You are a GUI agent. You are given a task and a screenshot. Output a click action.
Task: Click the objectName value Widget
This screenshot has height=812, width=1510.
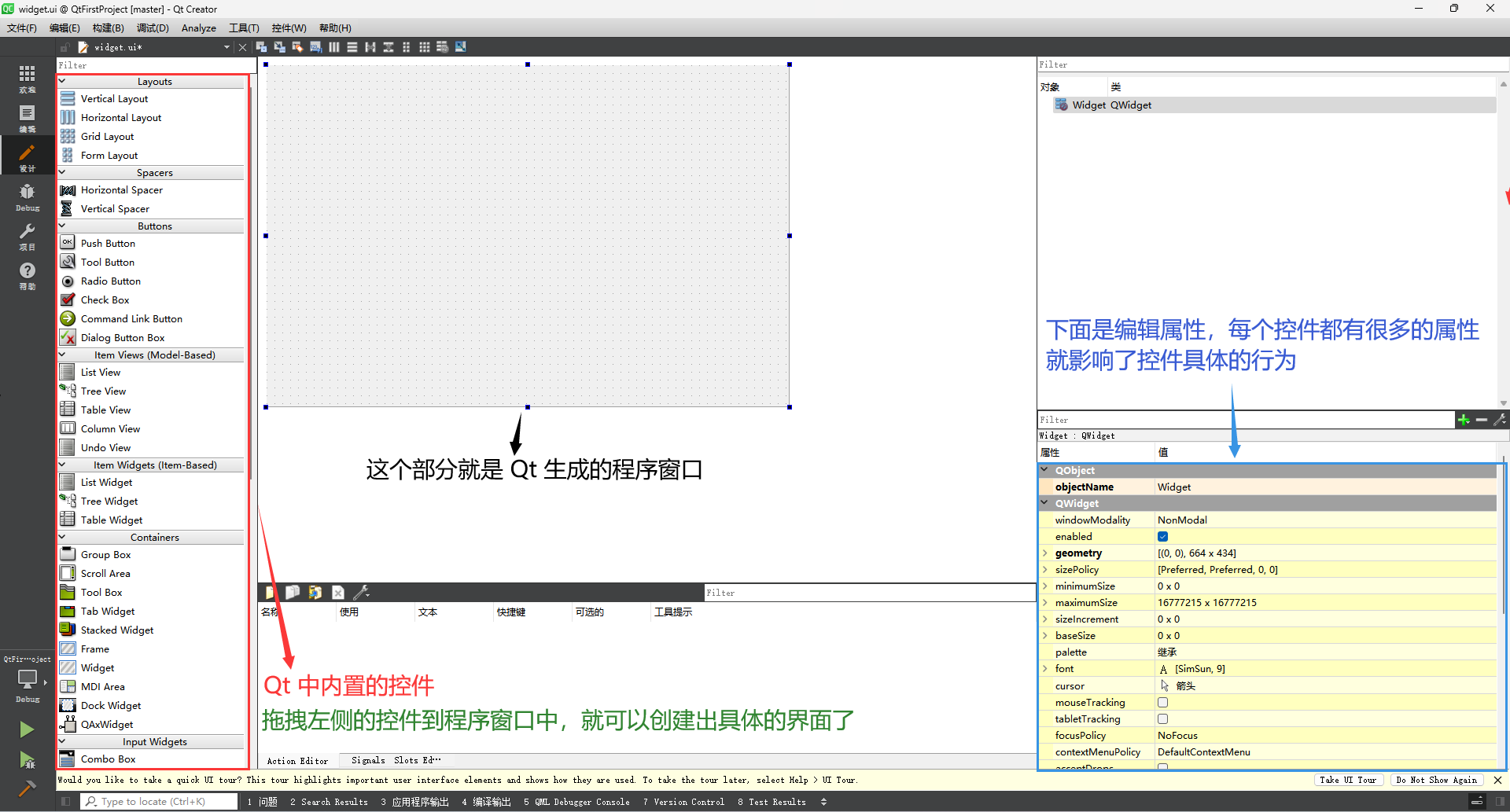(x=1326, y=487)
